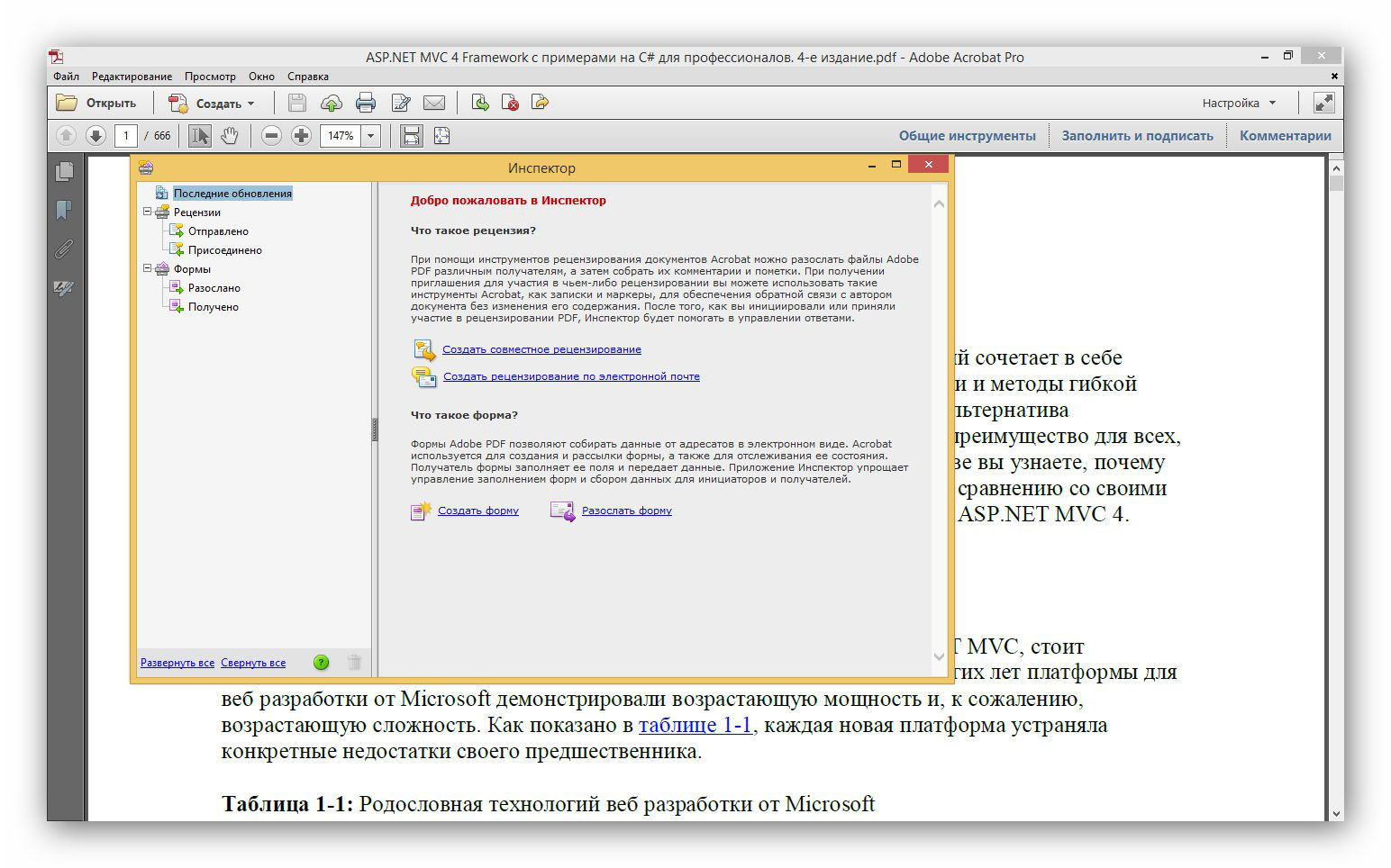Open the Редактирование menu
The width and height of the screenshot is (1391, 868).
tap(132, 77)
